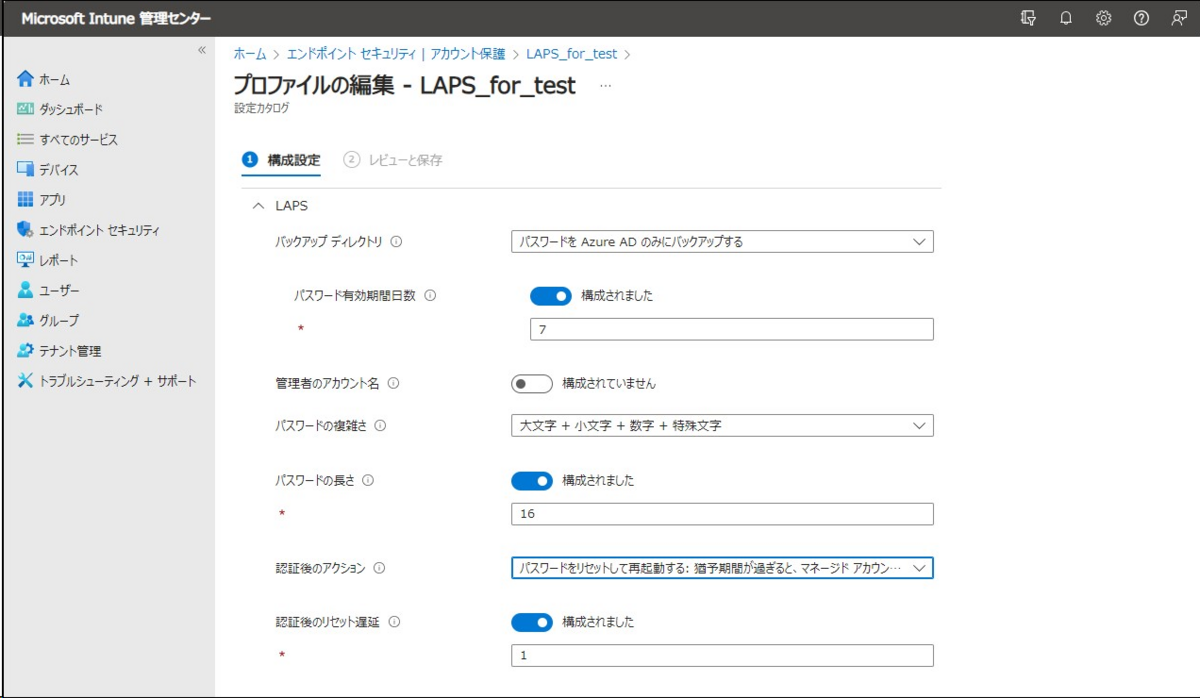
Task: Open the ellipsis menu beside profile title
Action: tap(605, 86)
